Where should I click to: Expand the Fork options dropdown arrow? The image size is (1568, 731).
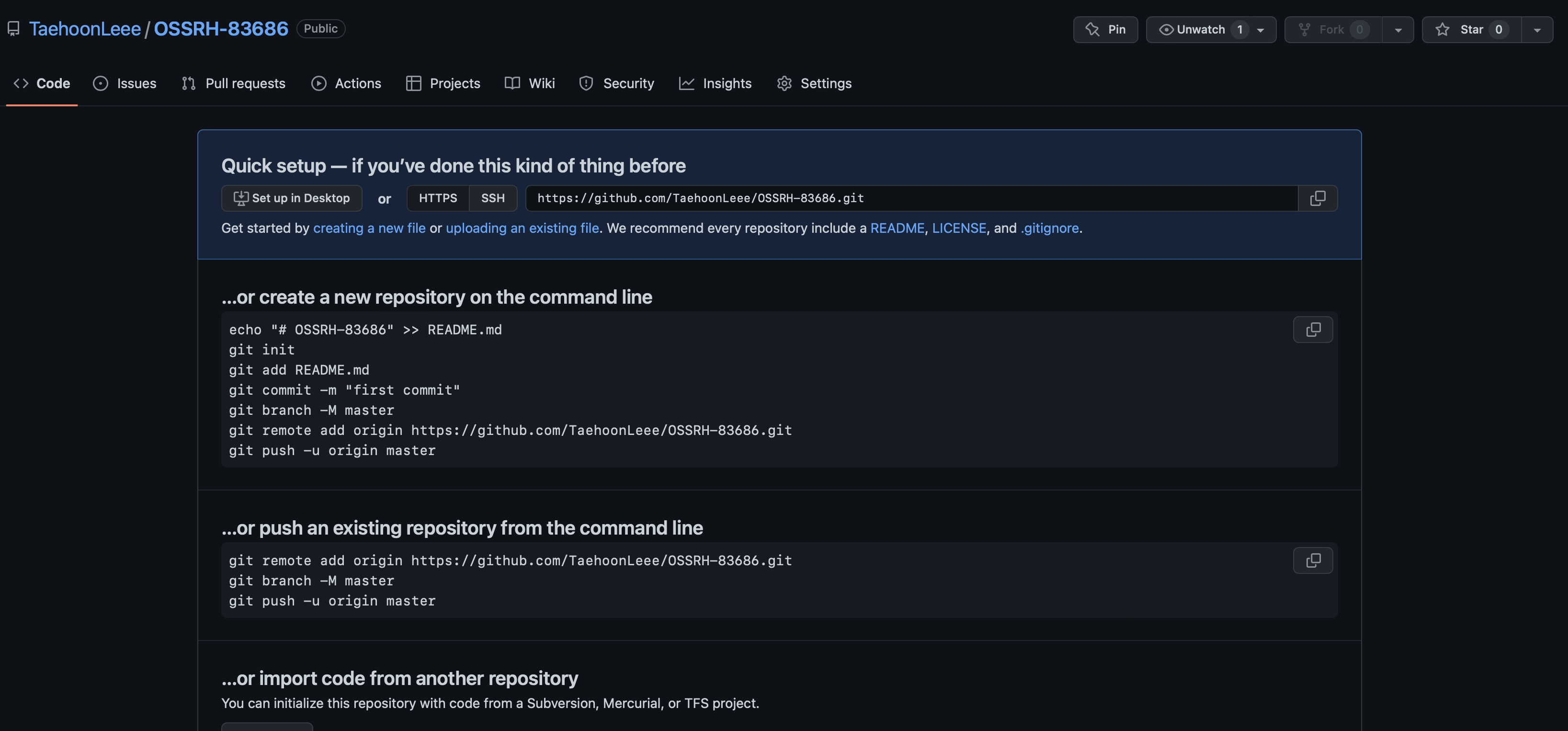coord(1398,30)
